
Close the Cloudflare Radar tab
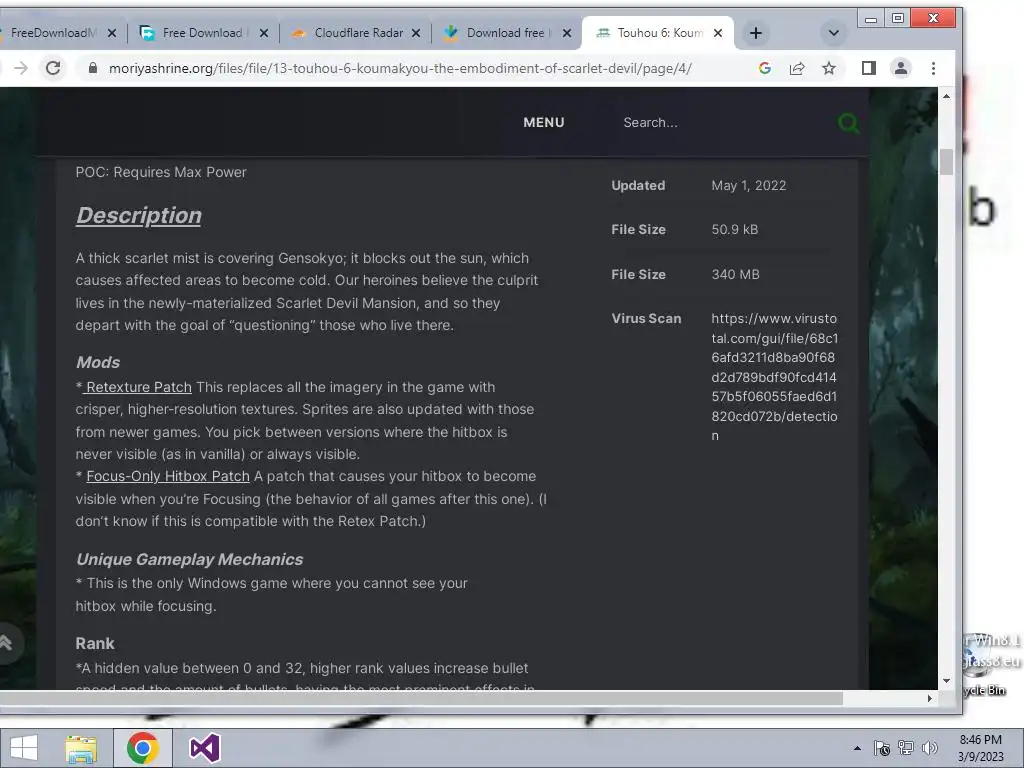coord(415,33)
